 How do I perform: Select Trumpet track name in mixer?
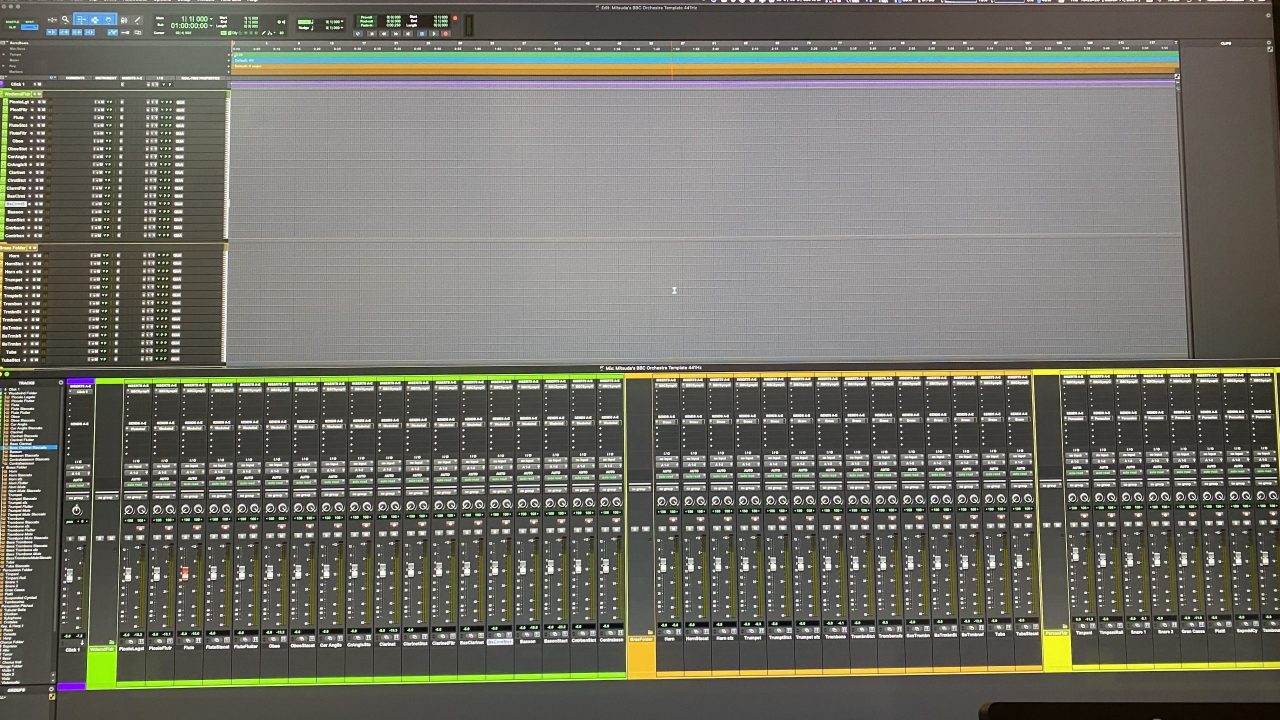click(x=752, y=636)
